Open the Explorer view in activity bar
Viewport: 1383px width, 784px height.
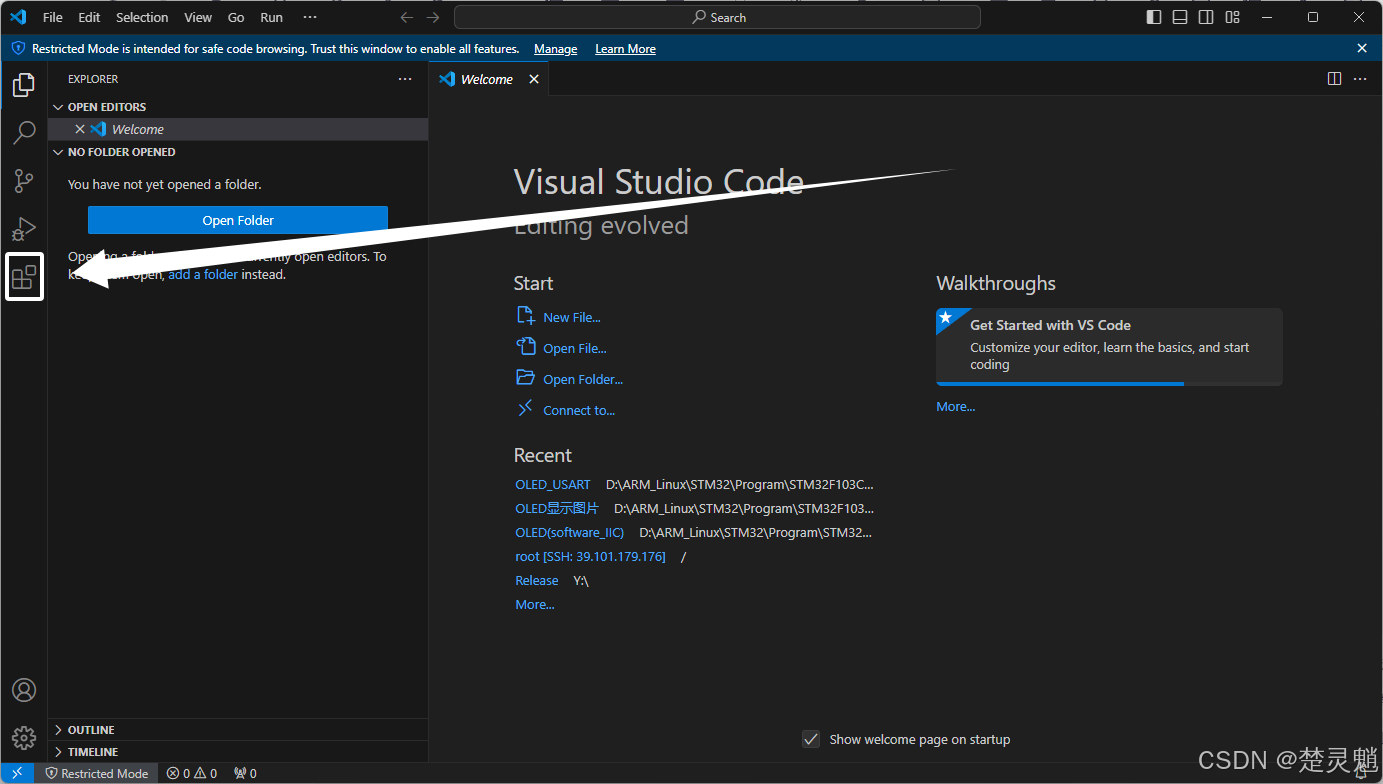[x=24, y=85]
